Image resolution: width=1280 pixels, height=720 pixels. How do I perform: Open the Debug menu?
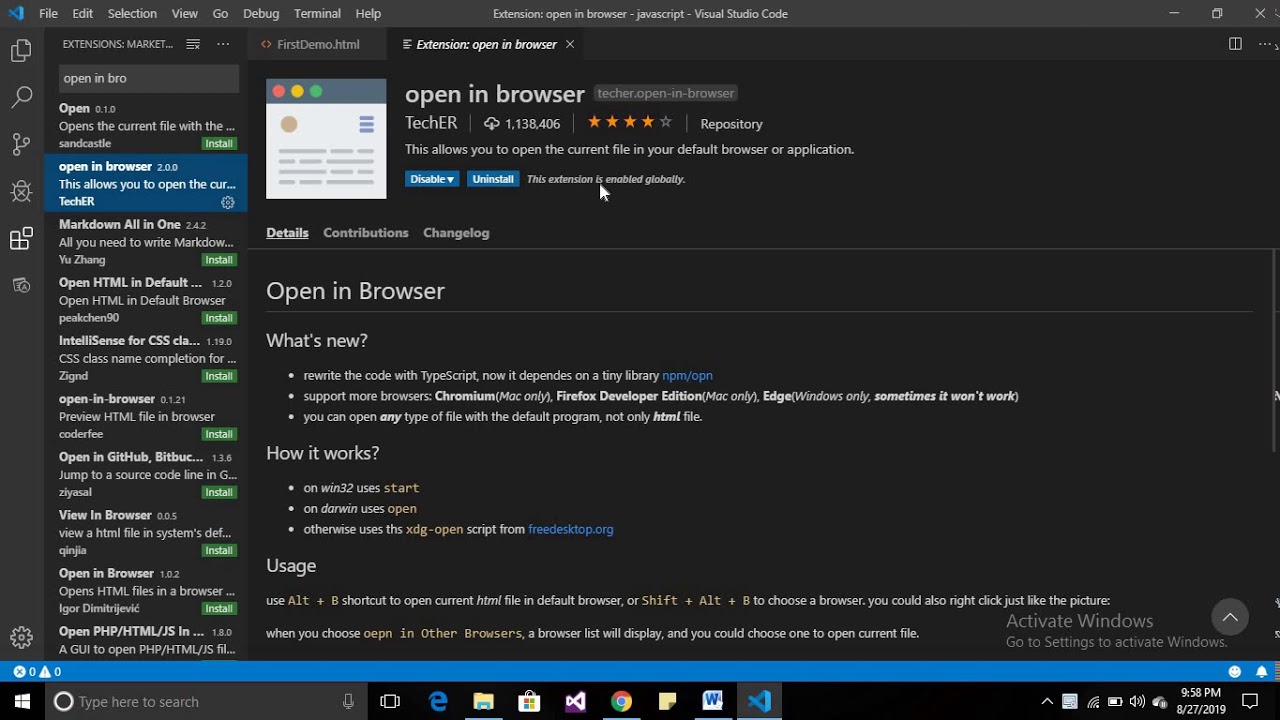pyautogui.click(x=261, y=13)
